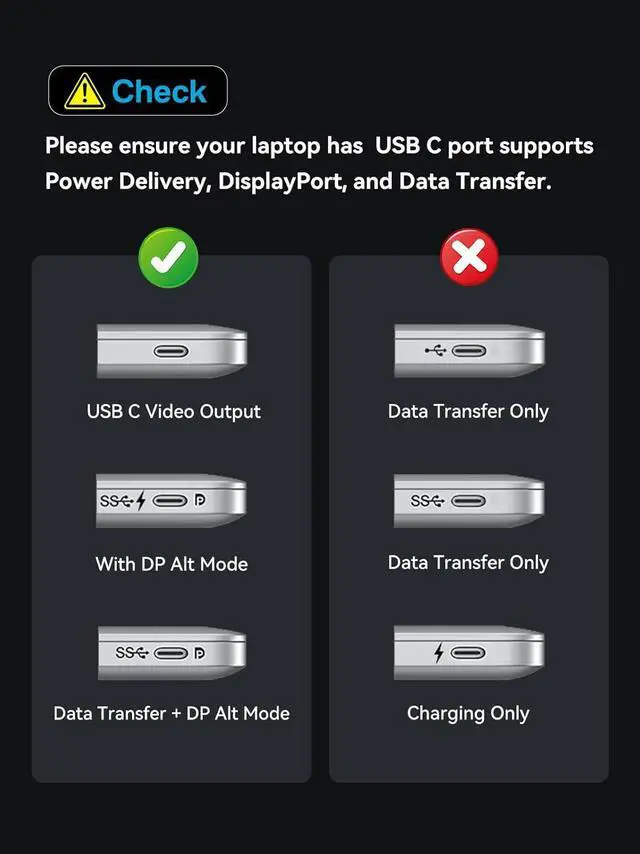Select the USB C Video Output port image
This screenshot has height=854, width=640.
pos(172,351)
